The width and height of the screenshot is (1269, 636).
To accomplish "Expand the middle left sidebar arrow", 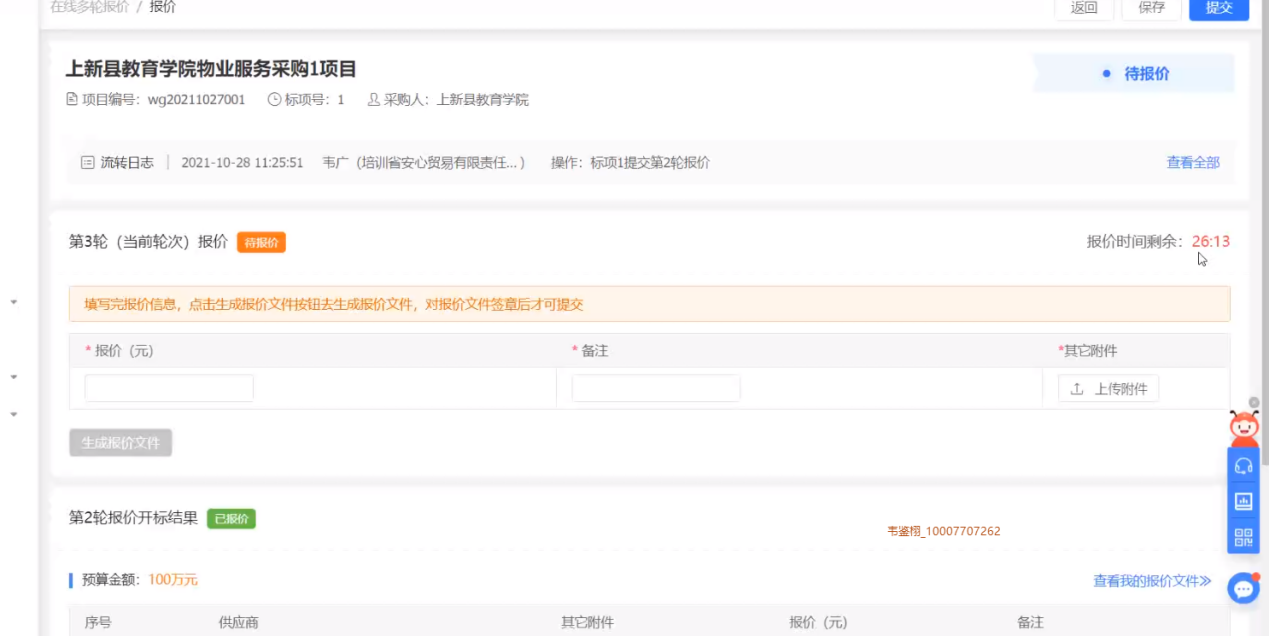I will 14,377.
